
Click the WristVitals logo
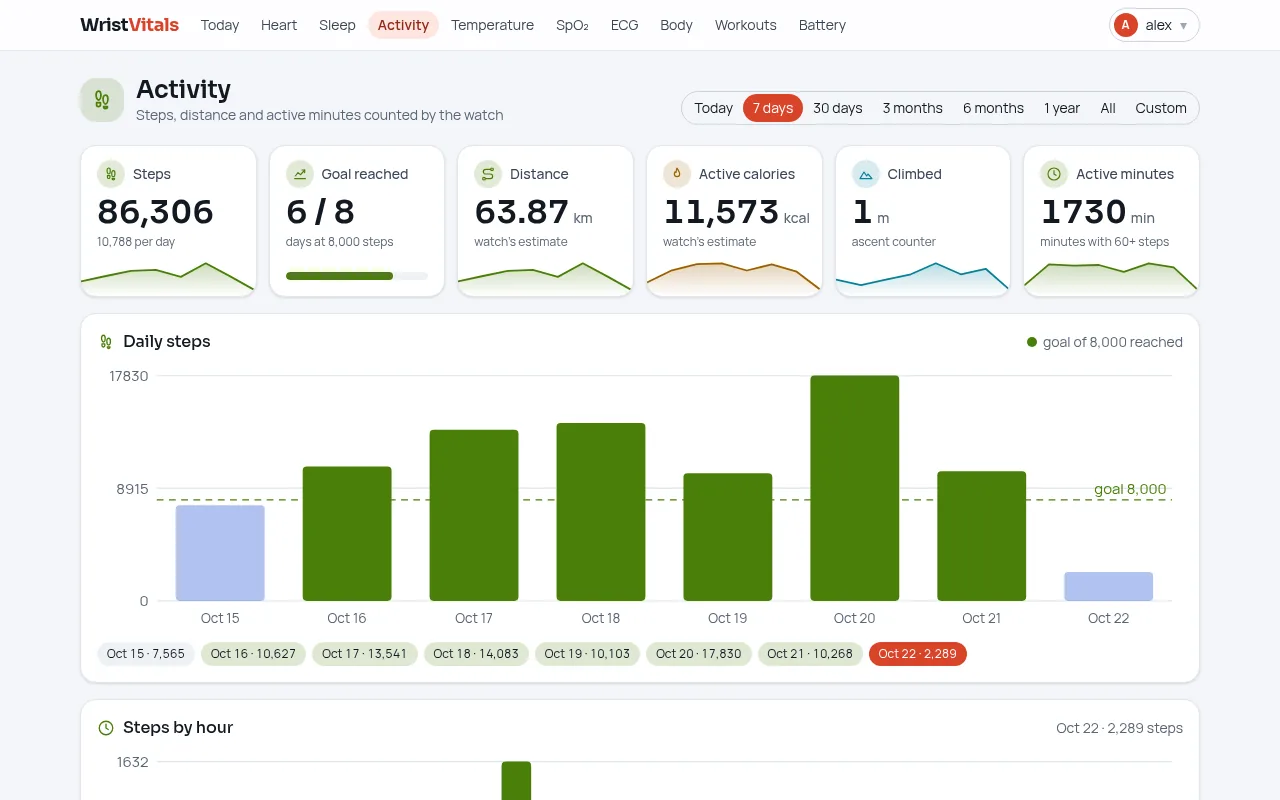point(130,25)
